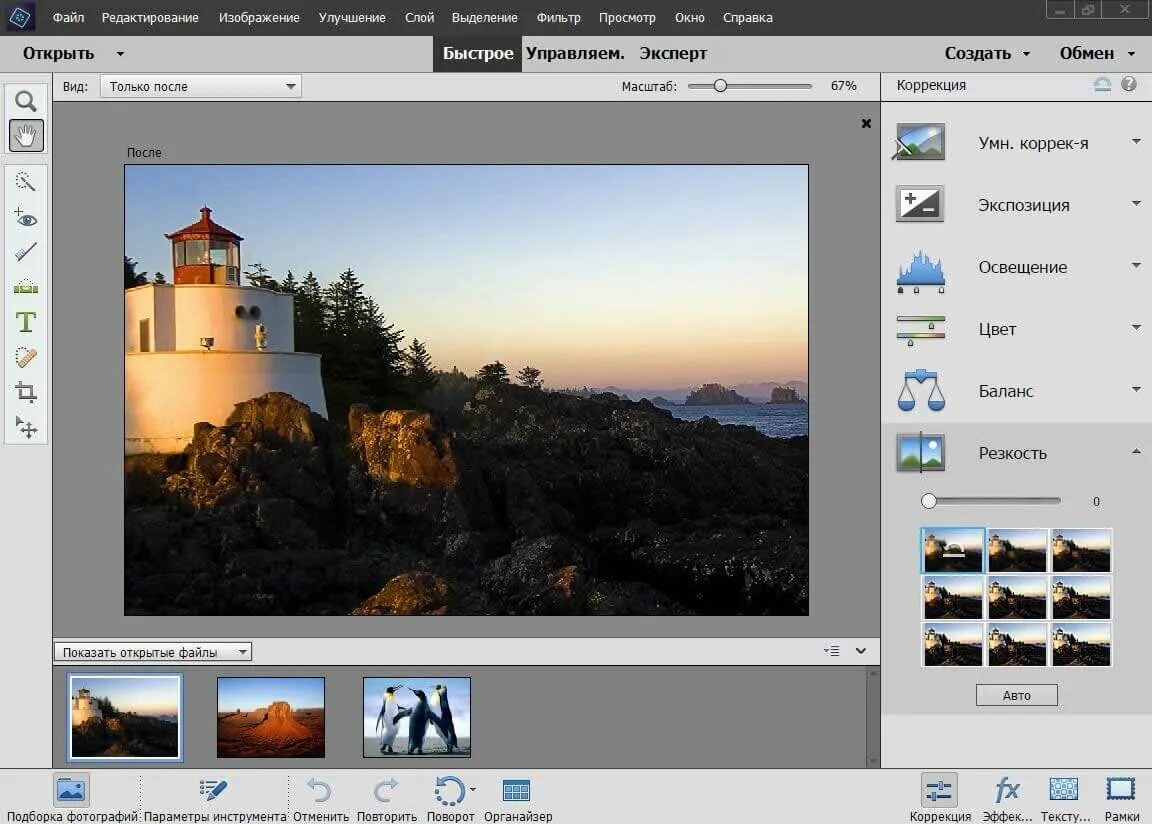Open Show open files dropdown
This screenshot has height=824, width=1152.
point(153,652)
